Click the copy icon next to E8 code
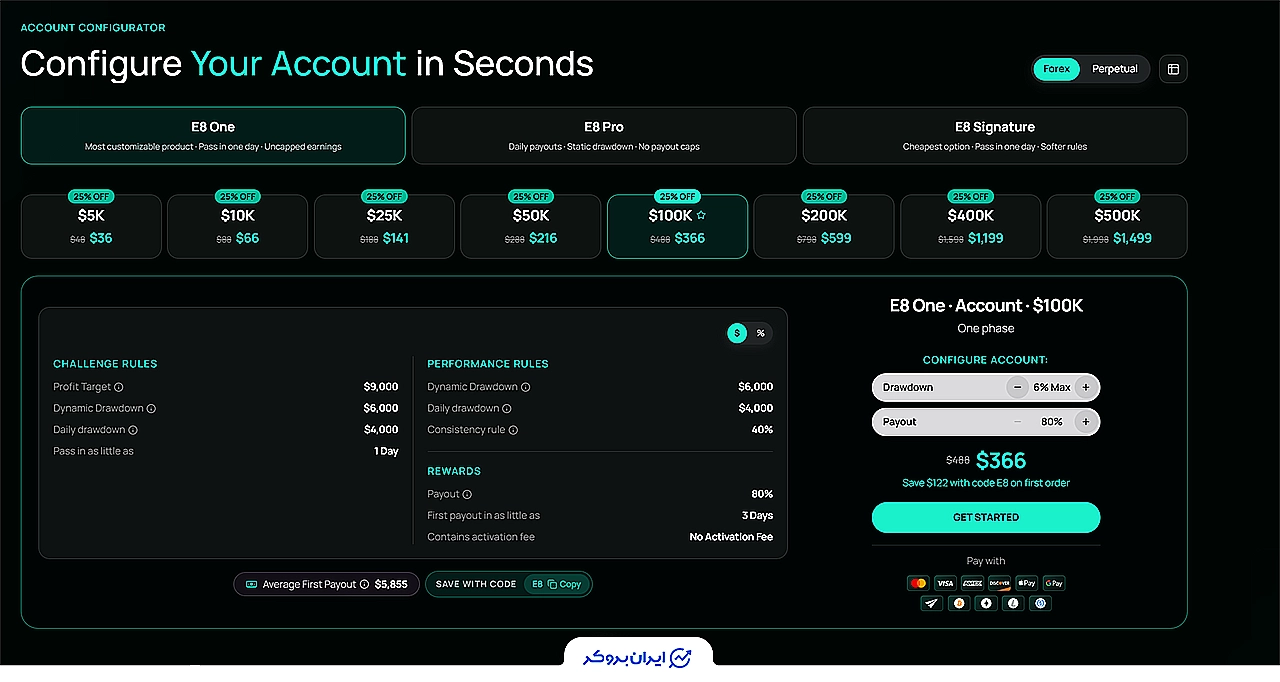The height and width of the screenshot is (682, 1280). click(552, 584)
